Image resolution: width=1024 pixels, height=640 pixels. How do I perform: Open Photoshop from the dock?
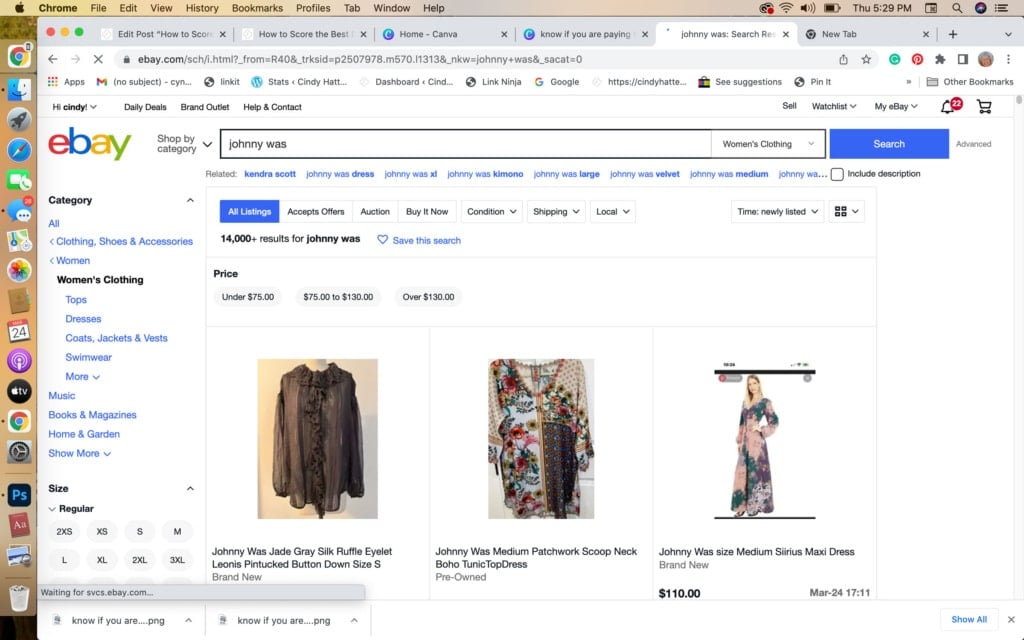pos(20,494)
